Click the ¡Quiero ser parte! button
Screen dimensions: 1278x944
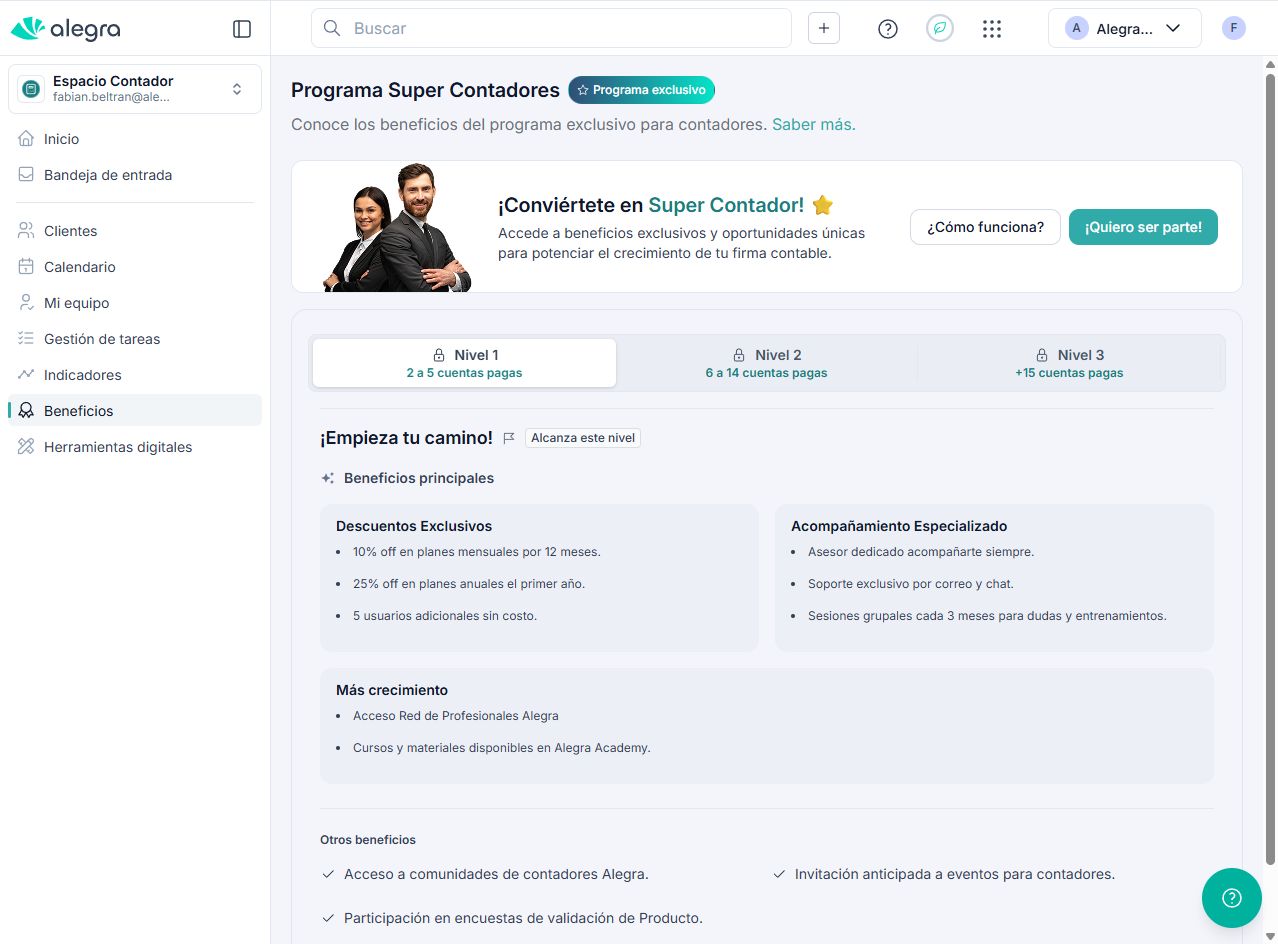click(1142, 227)
